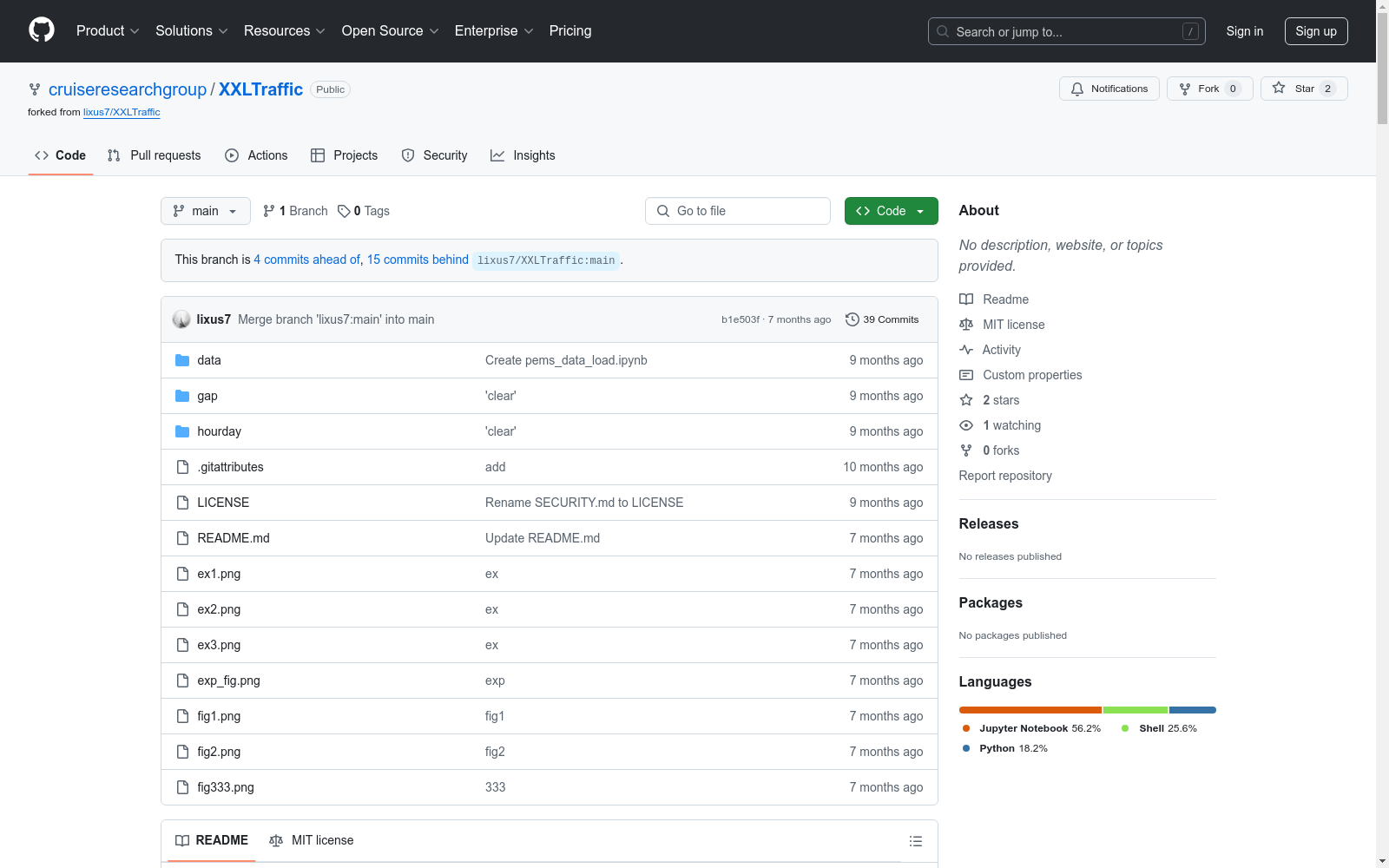Viewport: 1389px width, 868px height.
Task: Open the exp_fig.png file name
Action: [x=228, y=681]
